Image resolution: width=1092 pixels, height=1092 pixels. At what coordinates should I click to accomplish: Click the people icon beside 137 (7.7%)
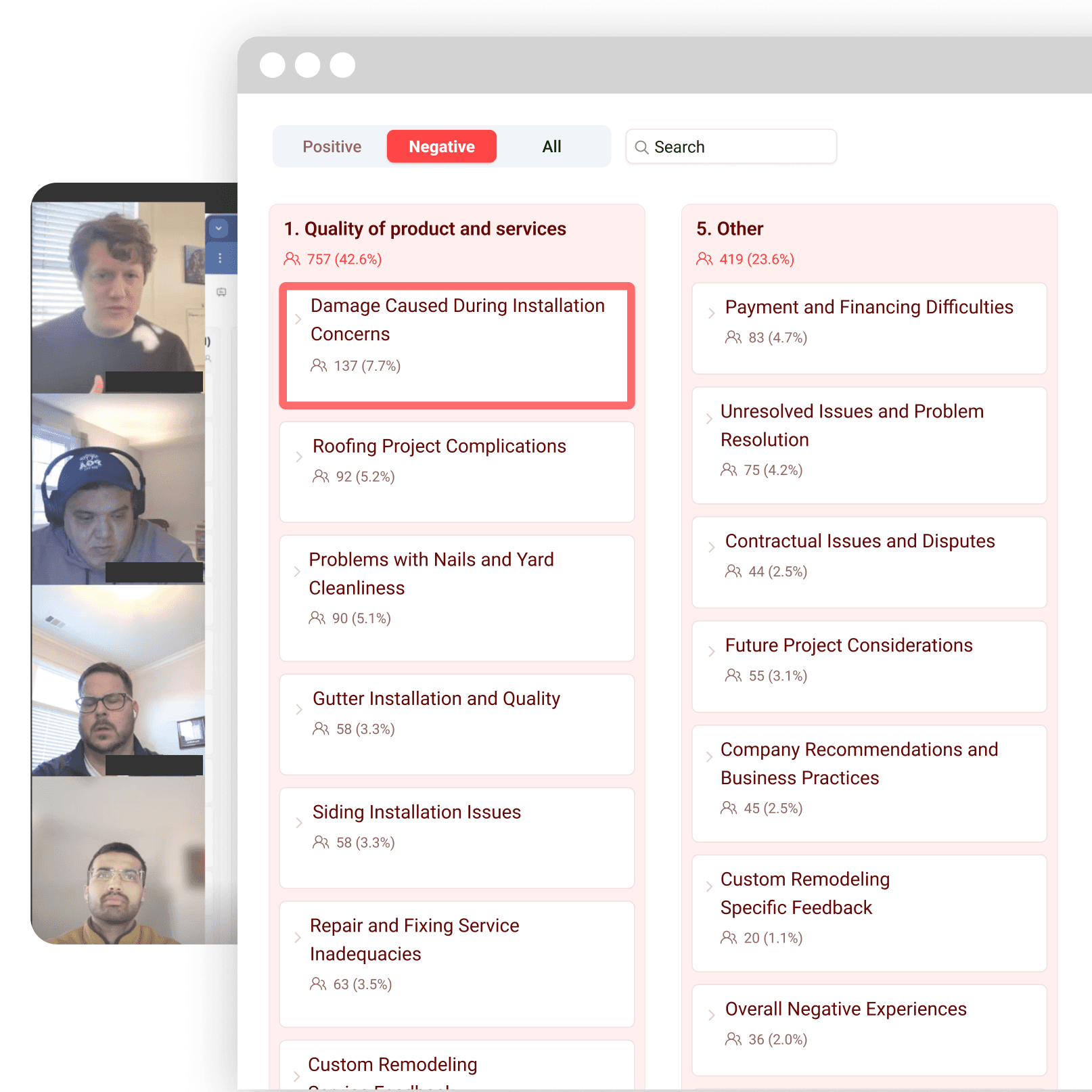point(319,366)
